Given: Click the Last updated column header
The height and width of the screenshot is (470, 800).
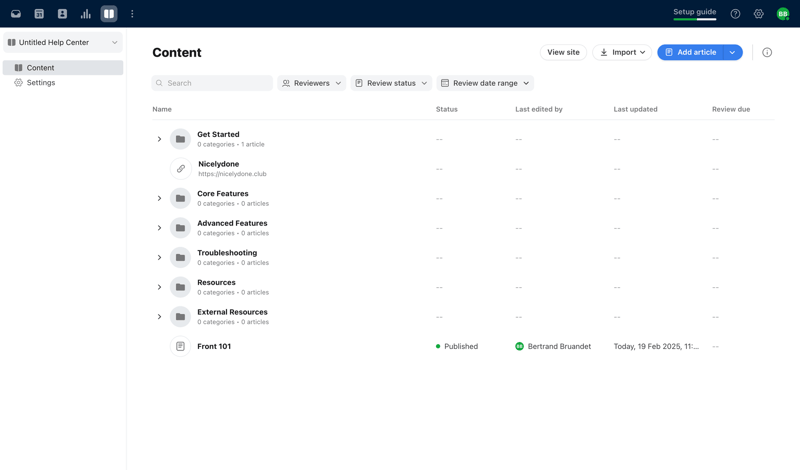Looking at the screenshot, I should (x=635, y=109).
